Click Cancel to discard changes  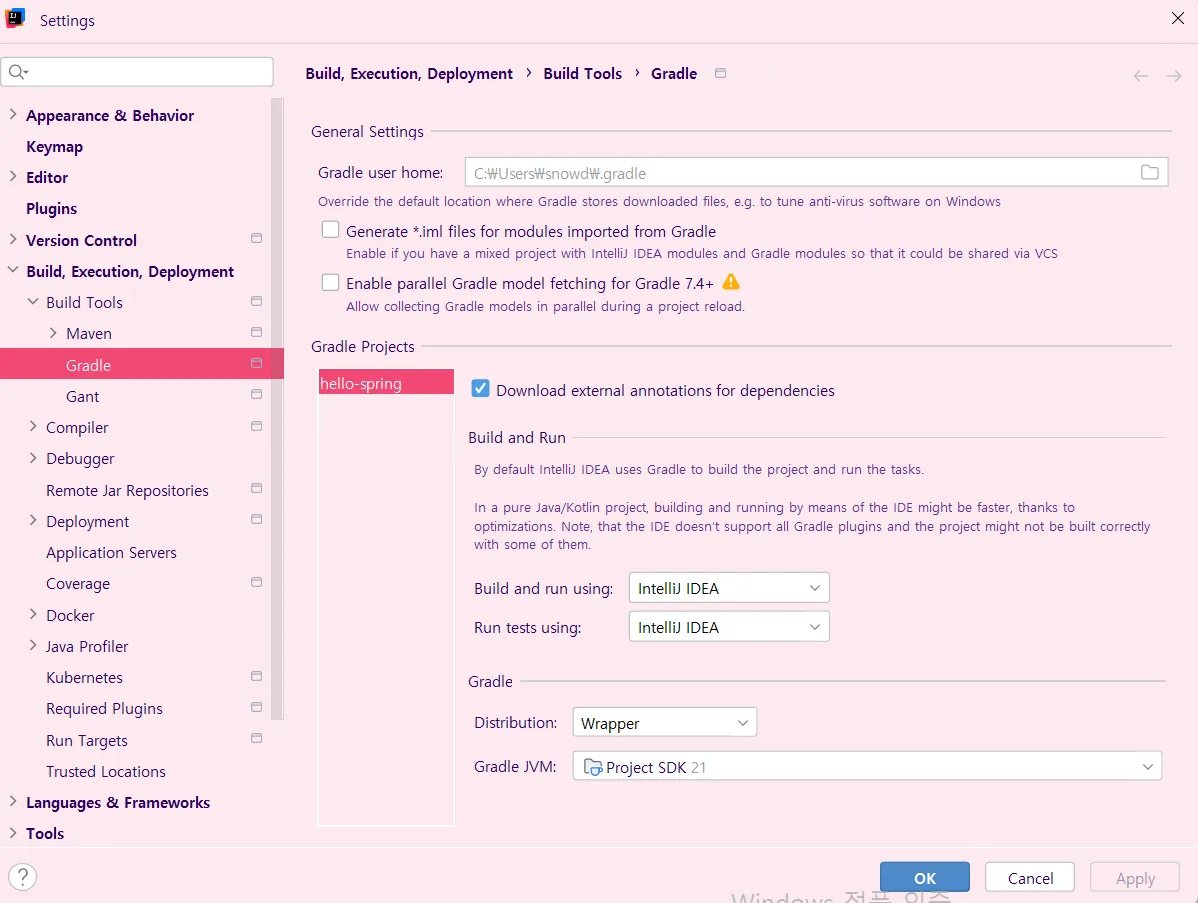(x=1030, y=877)
